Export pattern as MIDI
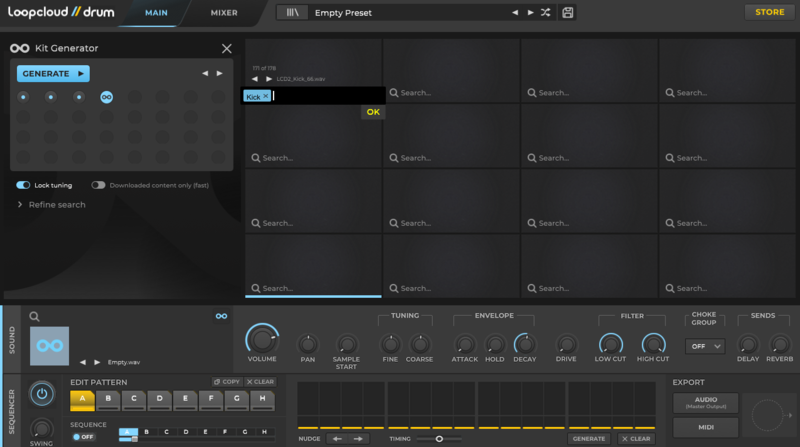Screen dimensions: 800x447 tap(706, 428)
